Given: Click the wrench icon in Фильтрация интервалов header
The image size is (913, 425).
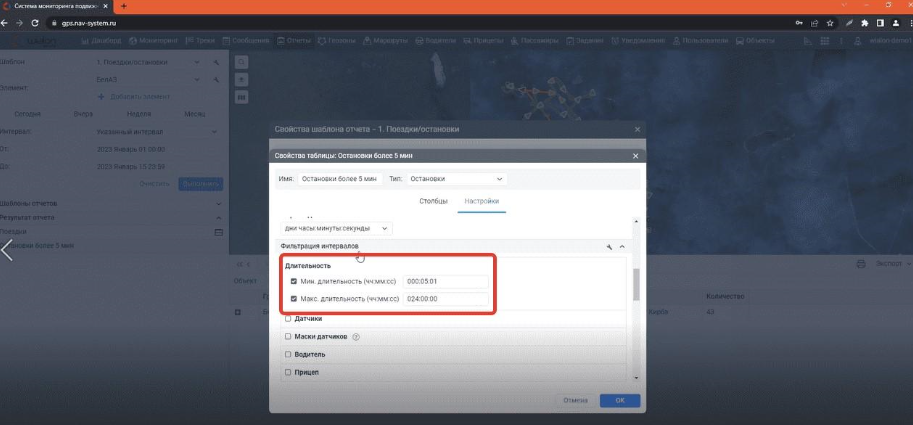Looking at the screenshot, I should pos(608,246).
